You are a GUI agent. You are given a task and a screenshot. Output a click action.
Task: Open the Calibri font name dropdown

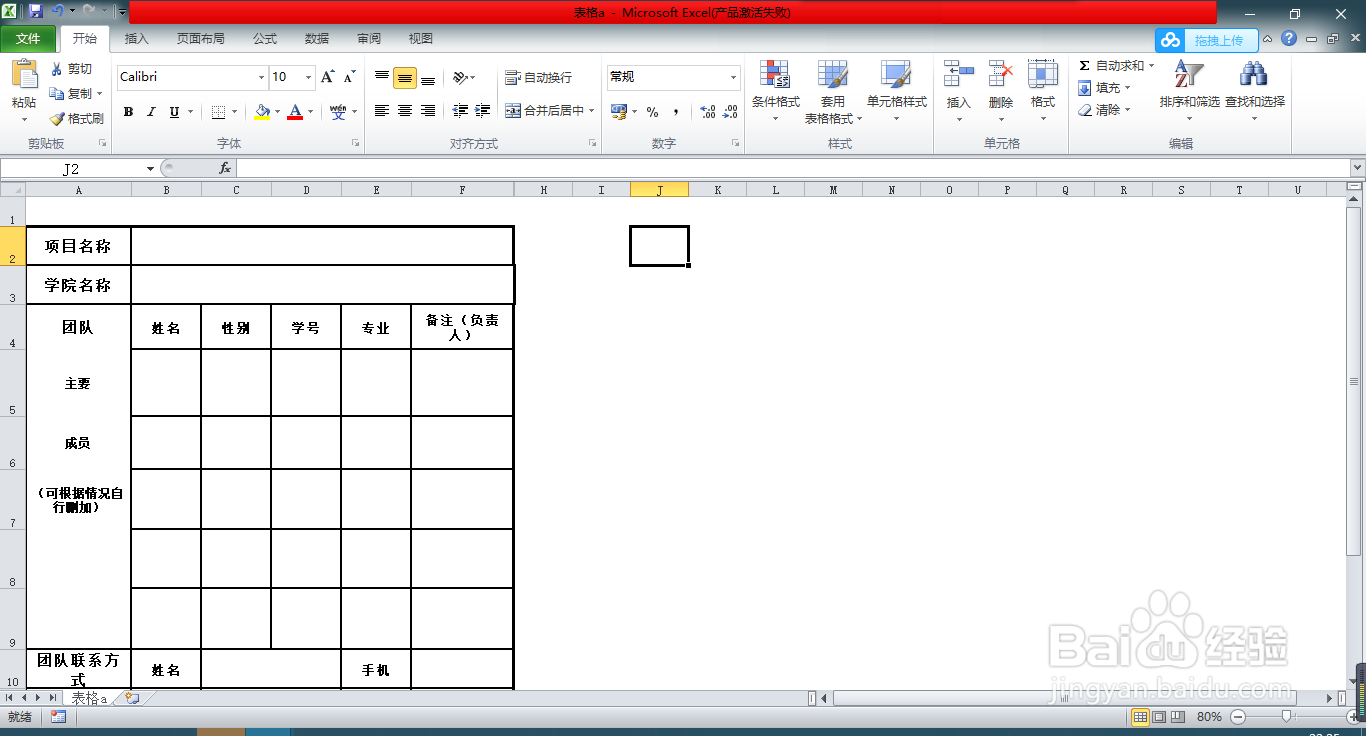(x=261, y=77)
